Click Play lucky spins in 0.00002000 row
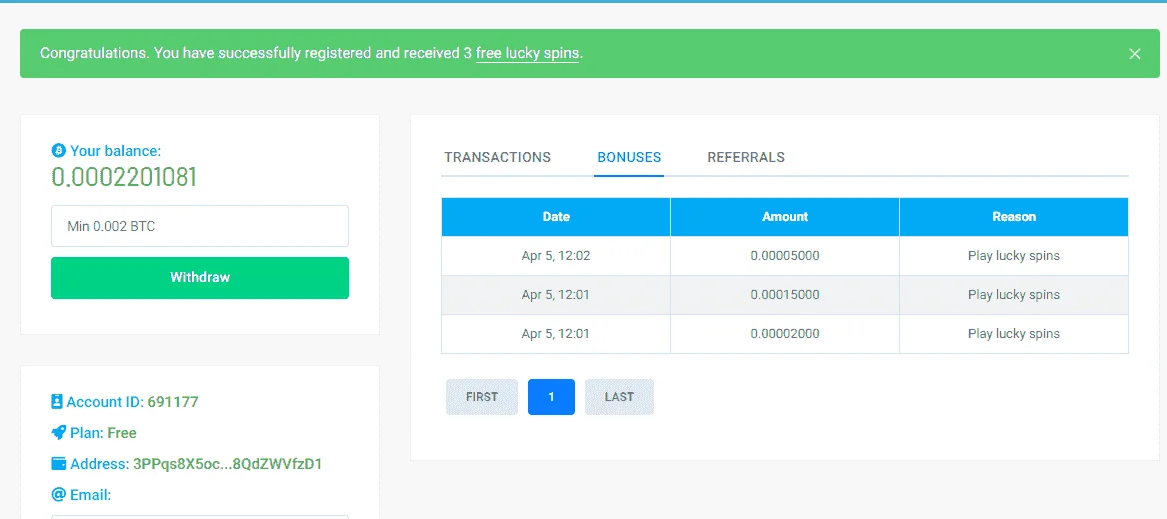The image size is (1167, 519). pos(1014,334)
